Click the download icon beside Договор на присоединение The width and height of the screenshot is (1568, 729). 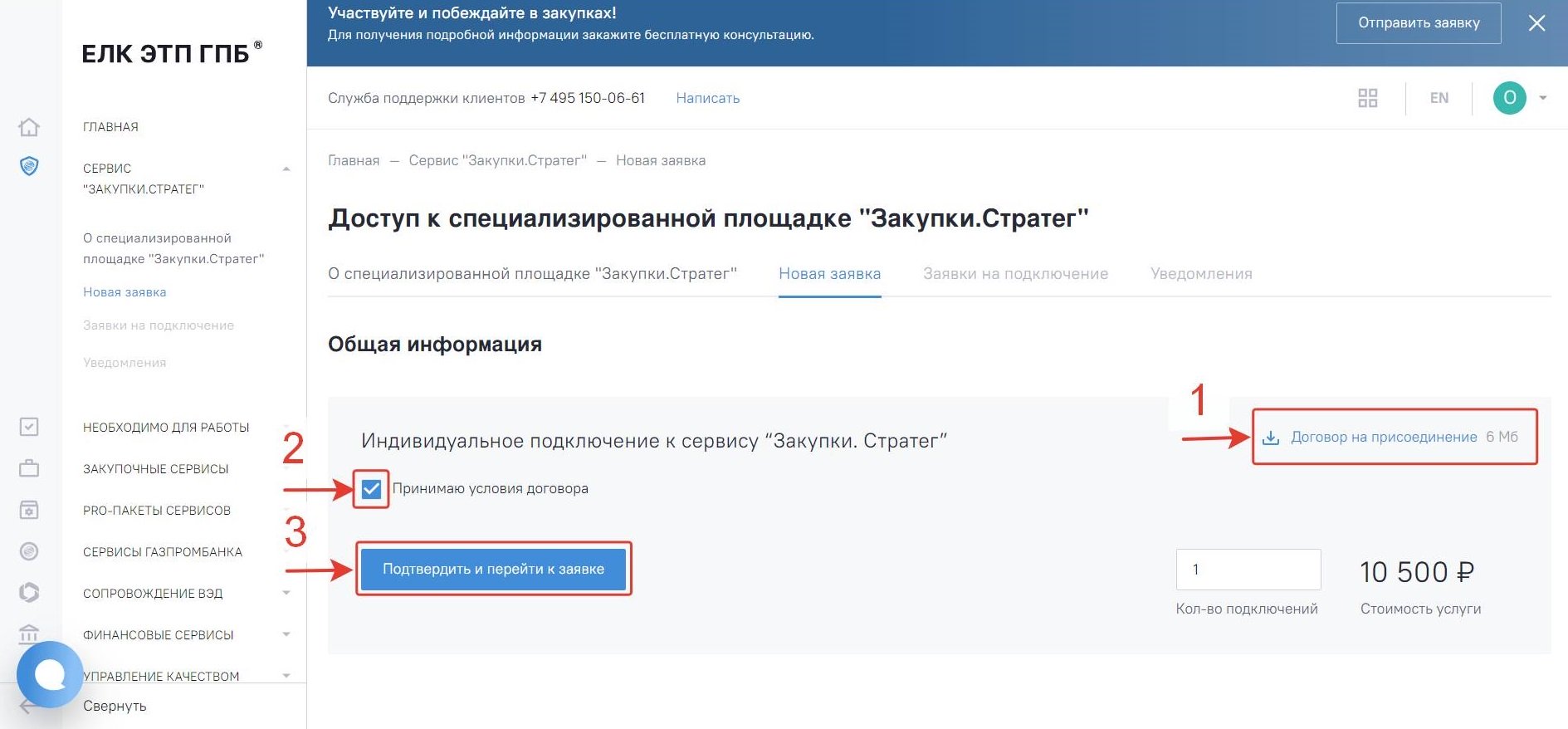(x=1271, y=438)
